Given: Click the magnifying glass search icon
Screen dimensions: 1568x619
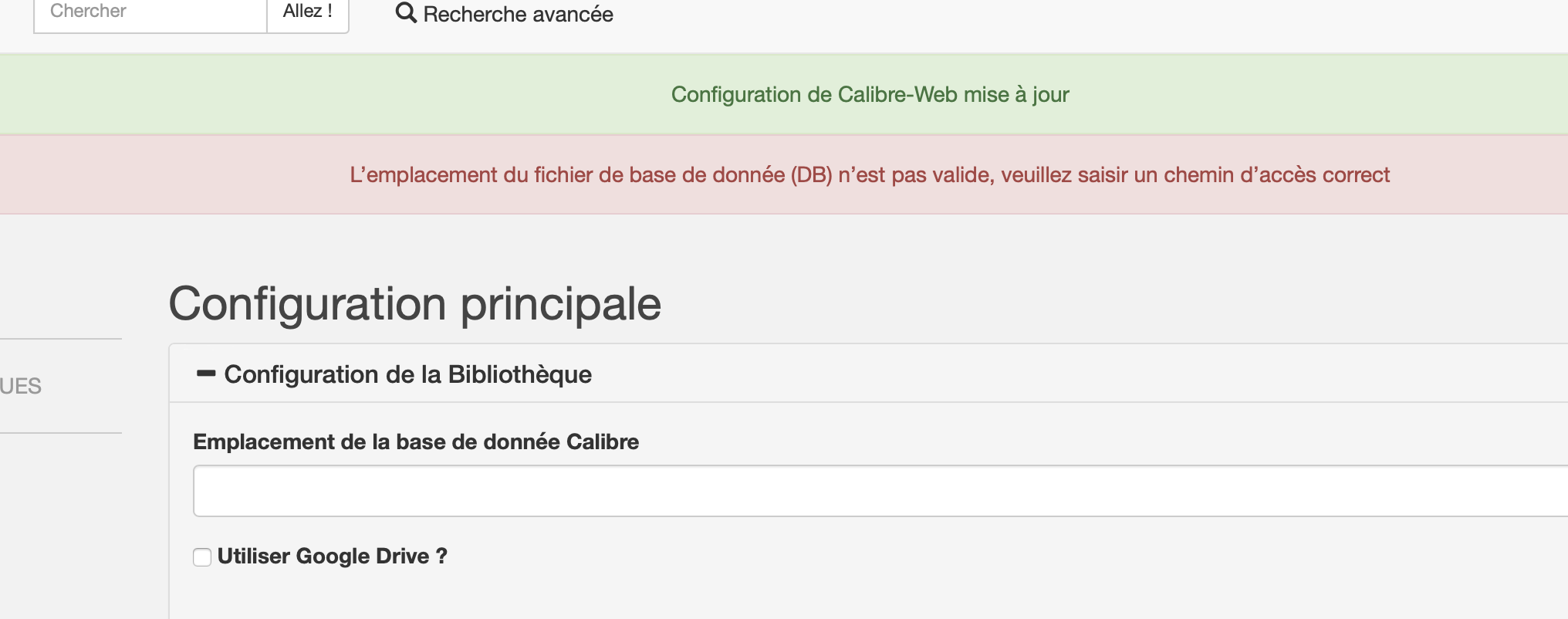Looking at the screenshot, I should pyautogui.click(x=406, y=13).
